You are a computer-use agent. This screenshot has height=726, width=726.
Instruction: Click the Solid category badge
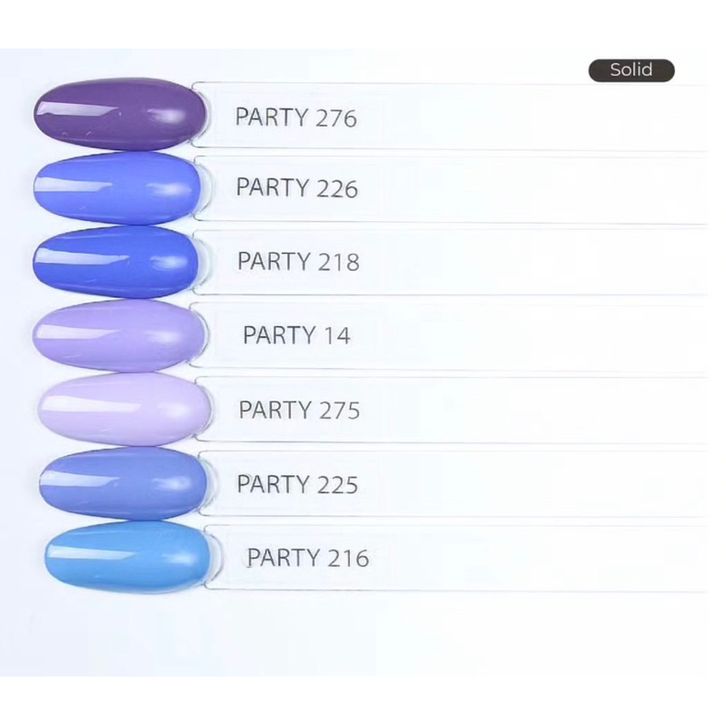(x=629, y=70)
